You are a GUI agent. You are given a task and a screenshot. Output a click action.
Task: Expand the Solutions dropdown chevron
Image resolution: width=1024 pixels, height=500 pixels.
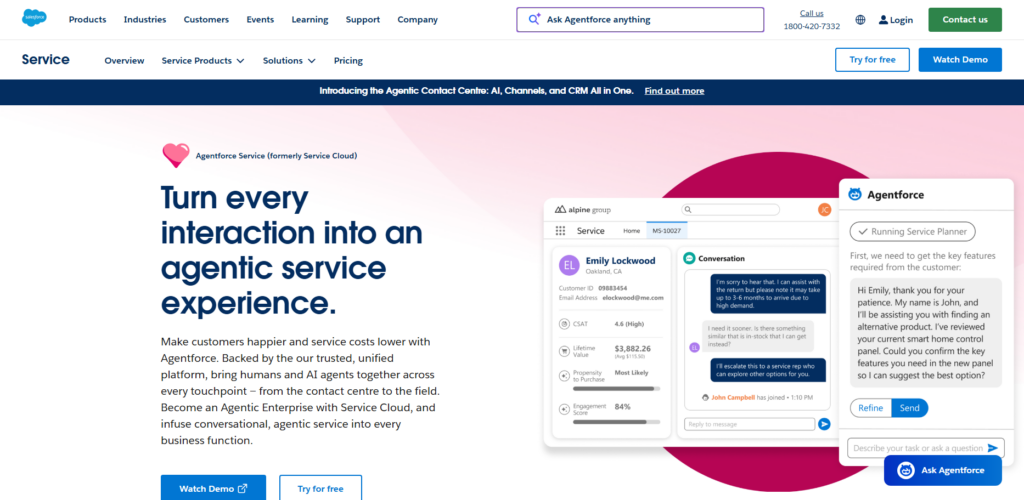coord(312,61)
